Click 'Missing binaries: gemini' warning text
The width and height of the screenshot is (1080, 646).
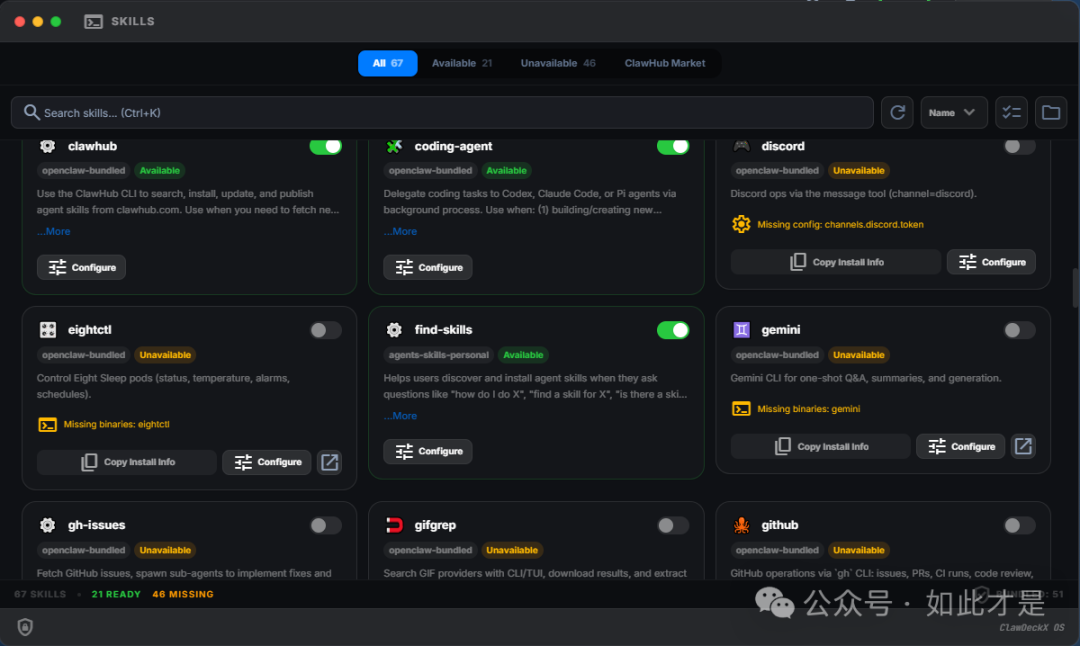coord(809,409)
